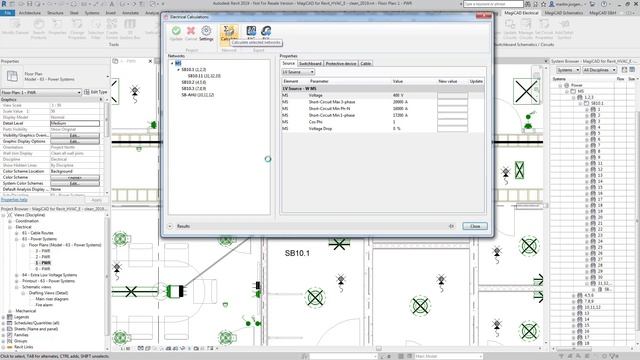Click the Apply button in Properties
The width and height of the screenshot is (640, 360).
(96, 200)
